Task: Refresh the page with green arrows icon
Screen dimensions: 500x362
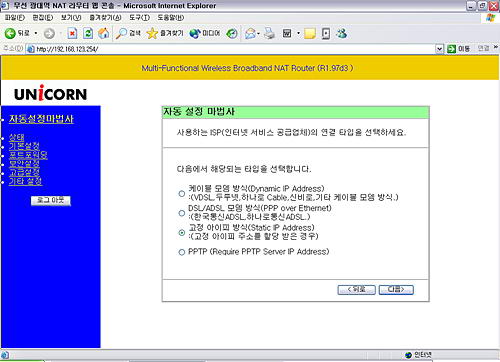Action: (x=88, y=33)
